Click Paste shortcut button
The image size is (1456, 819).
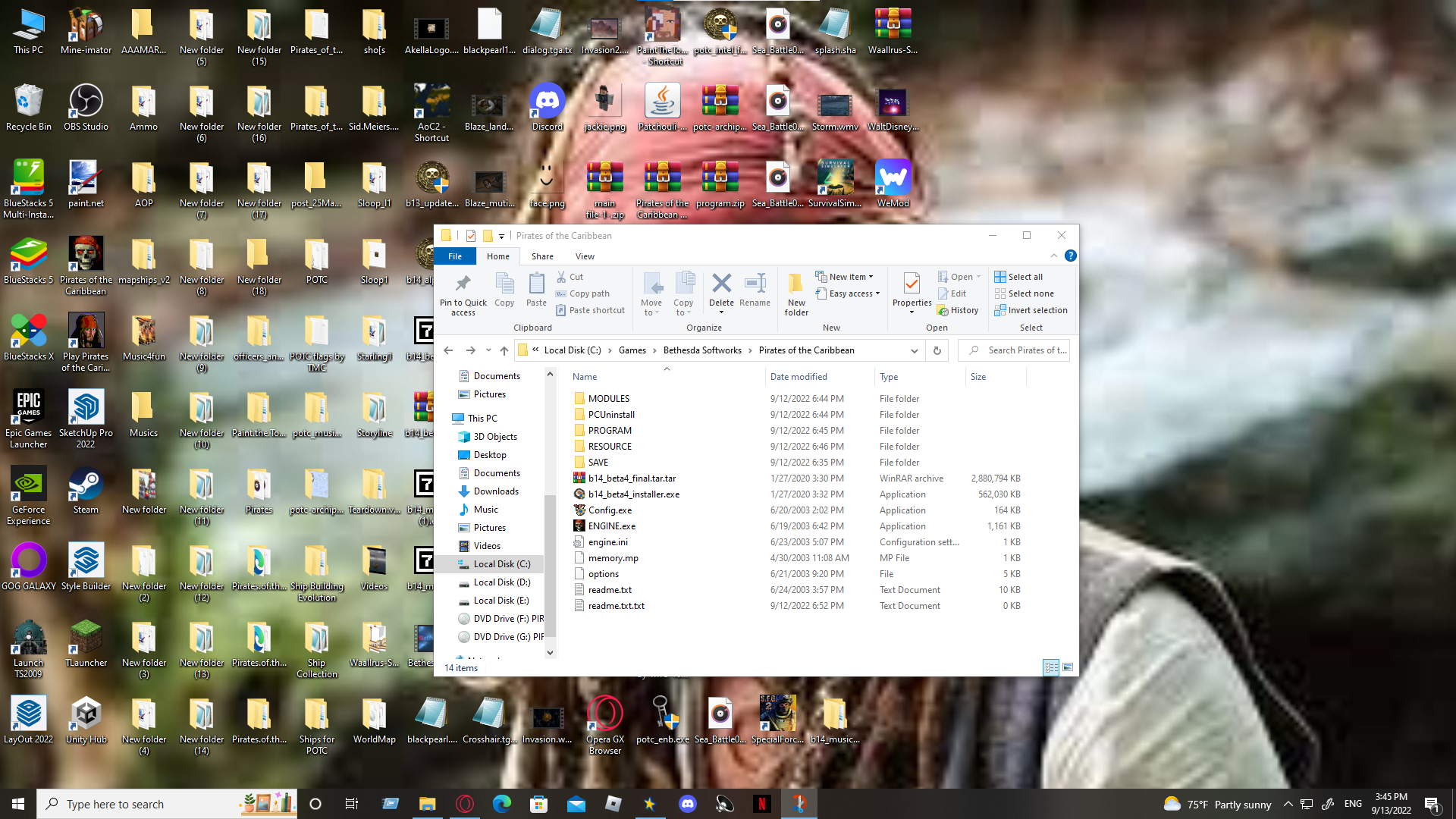click(x=590, y=310)
